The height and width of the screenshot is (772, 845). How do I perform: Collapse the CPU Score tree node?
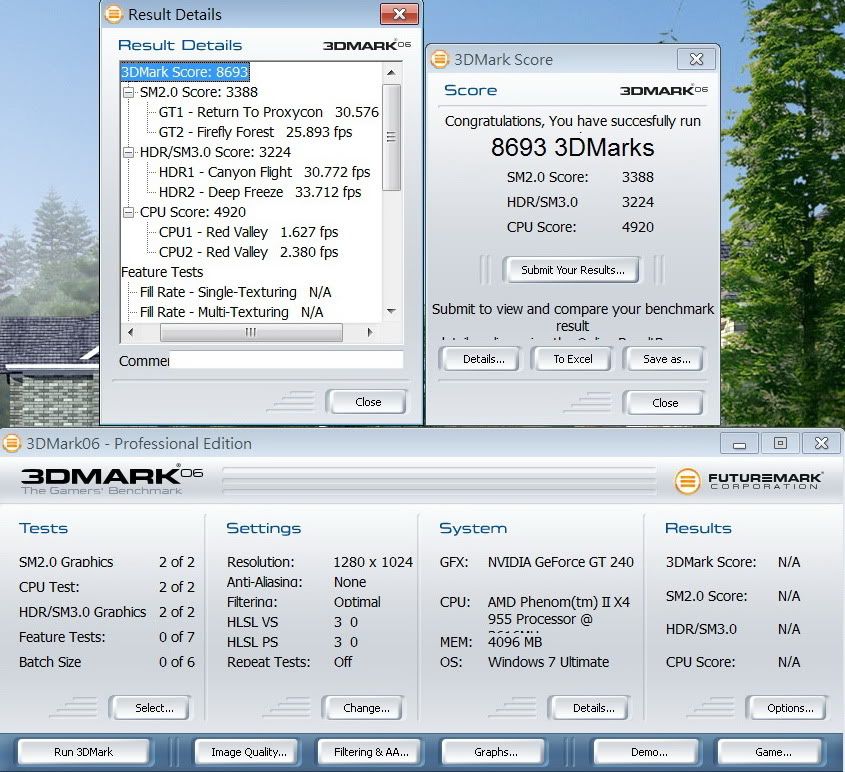click(x=128, y=212)
